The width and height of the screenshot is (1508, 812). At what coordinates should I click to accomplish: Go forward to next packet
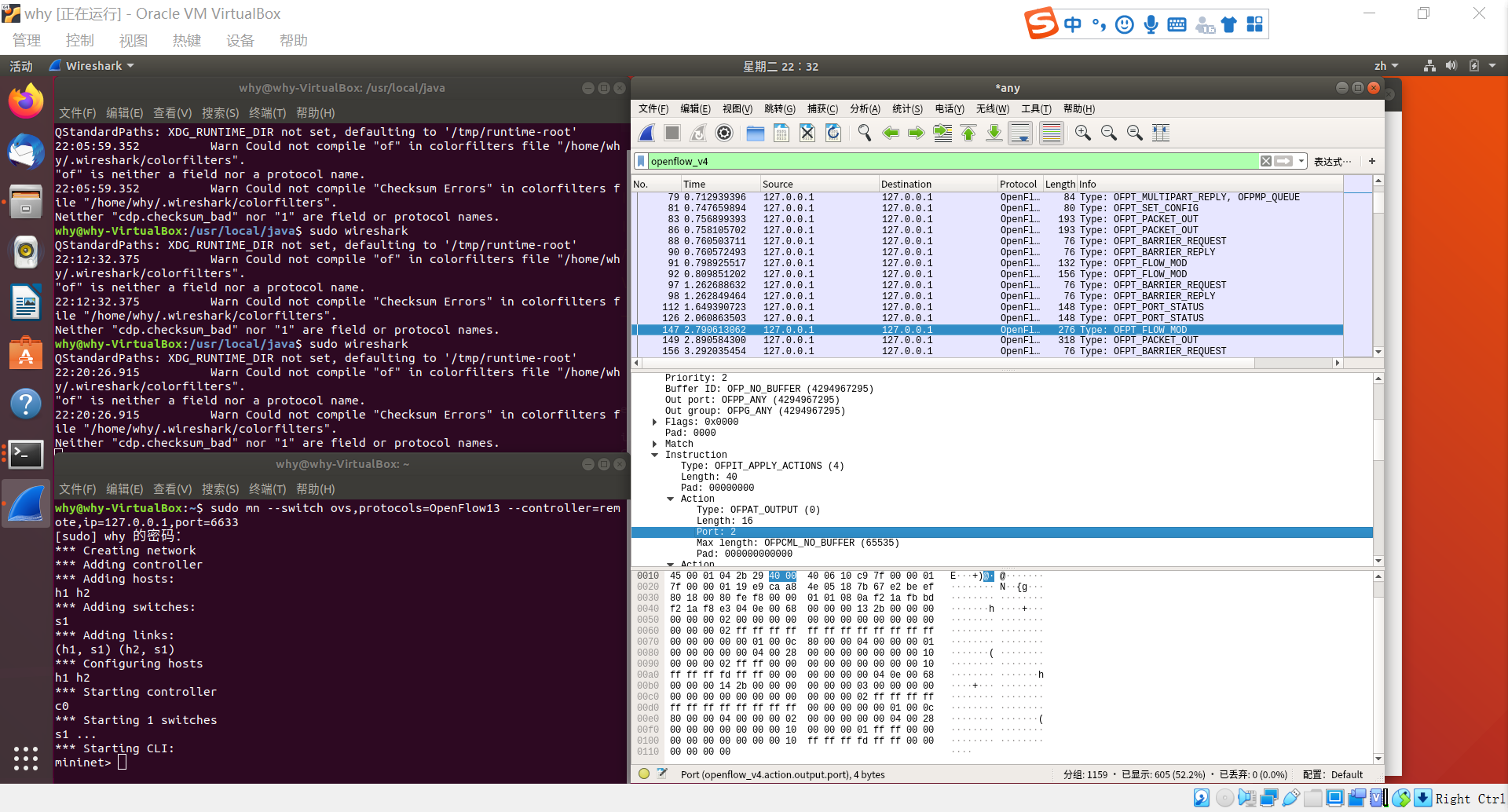917,134
